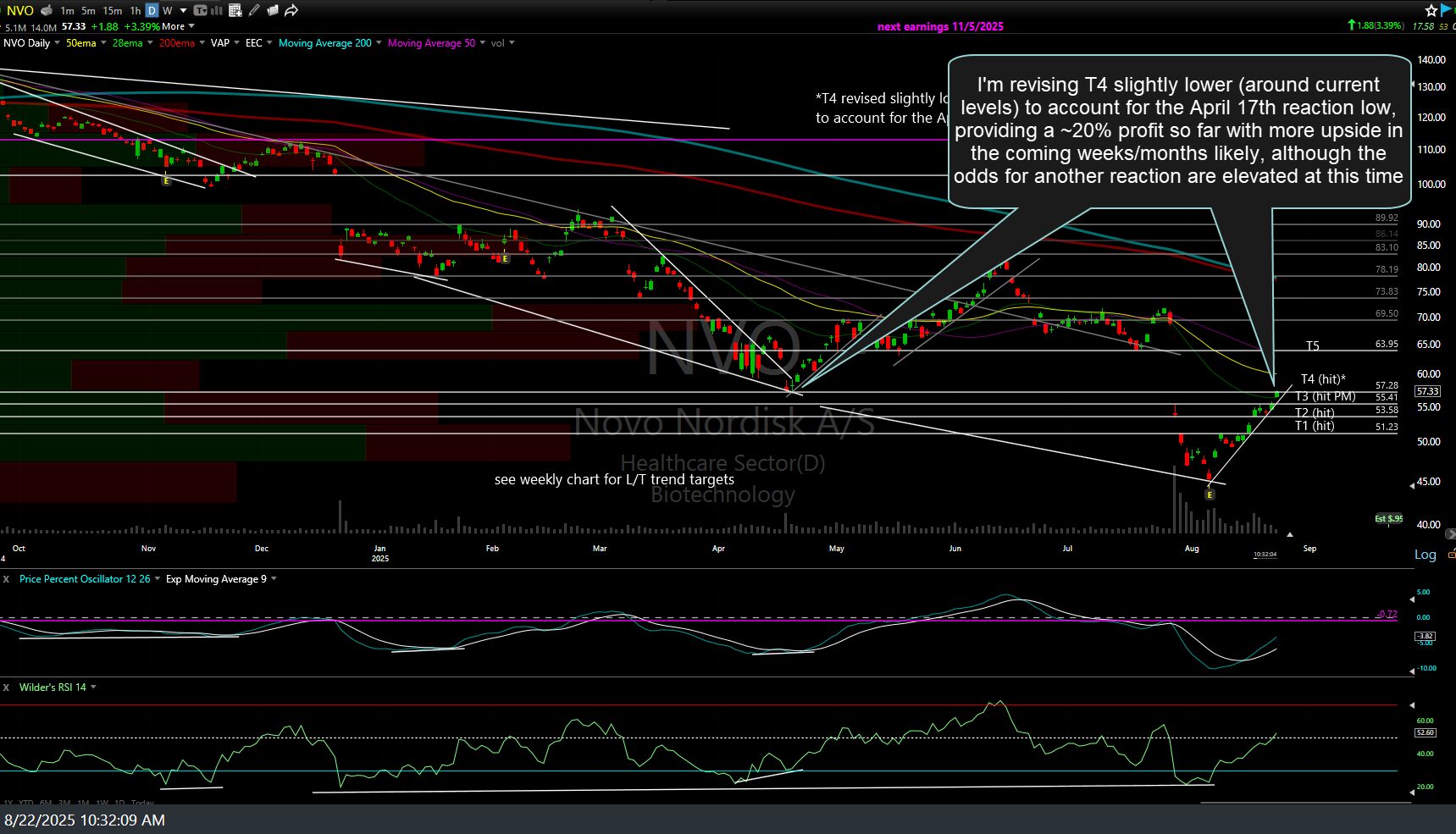
Task: Toggle the Log scale button
Action: click(1425, 555)
